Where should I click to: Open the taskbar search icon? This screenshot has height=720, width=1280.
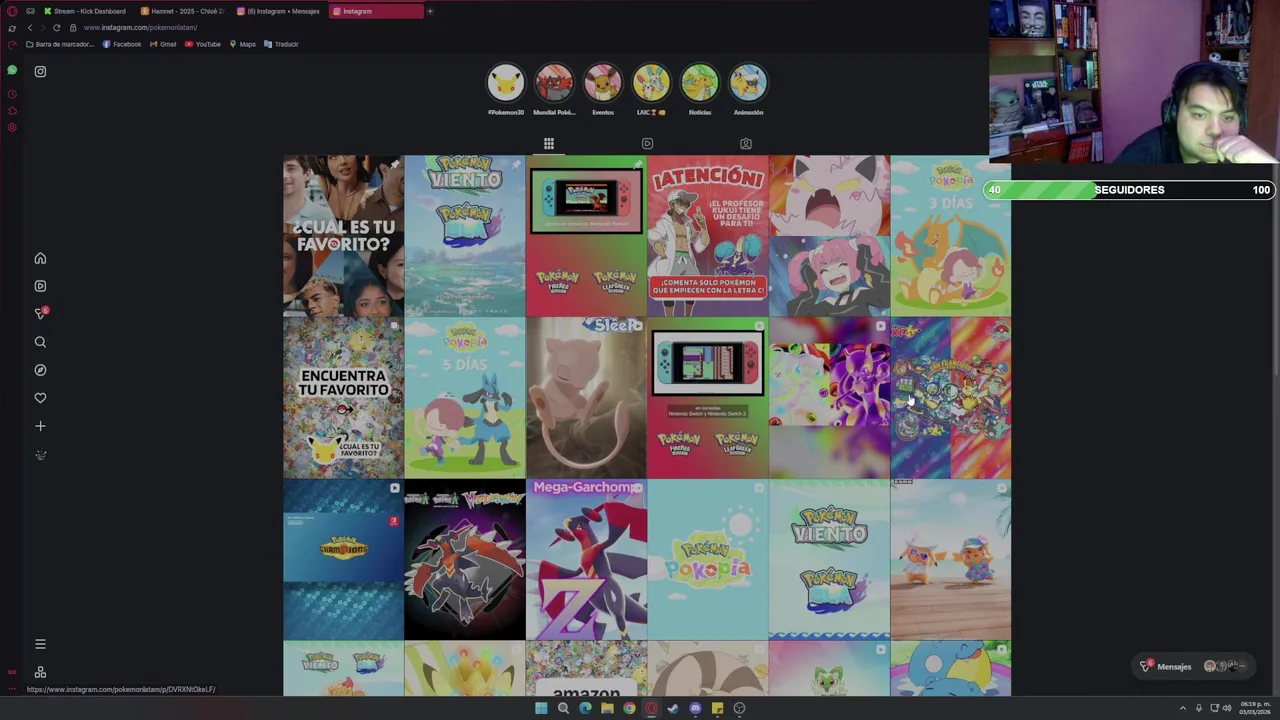coord(563,708)
